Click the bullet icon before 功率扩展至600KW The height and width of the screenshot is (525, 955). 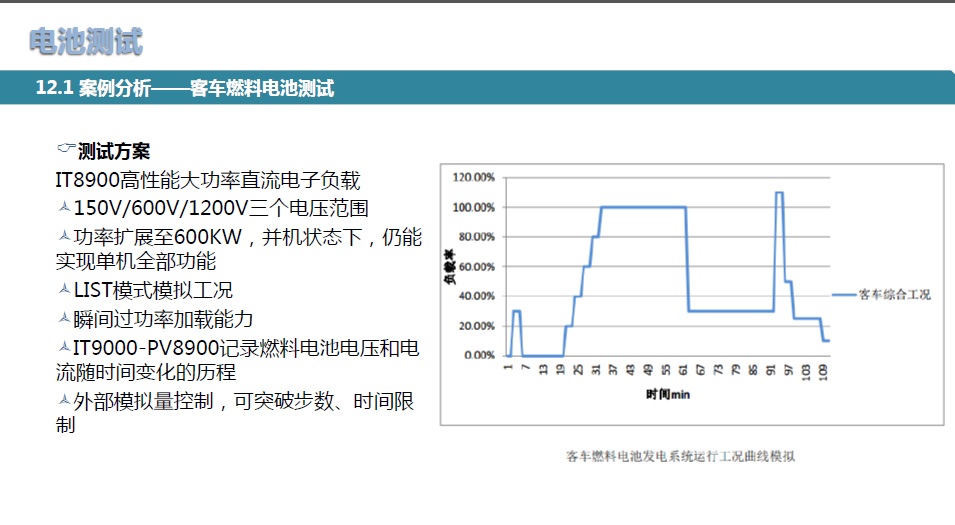click(x=64, y=237)
